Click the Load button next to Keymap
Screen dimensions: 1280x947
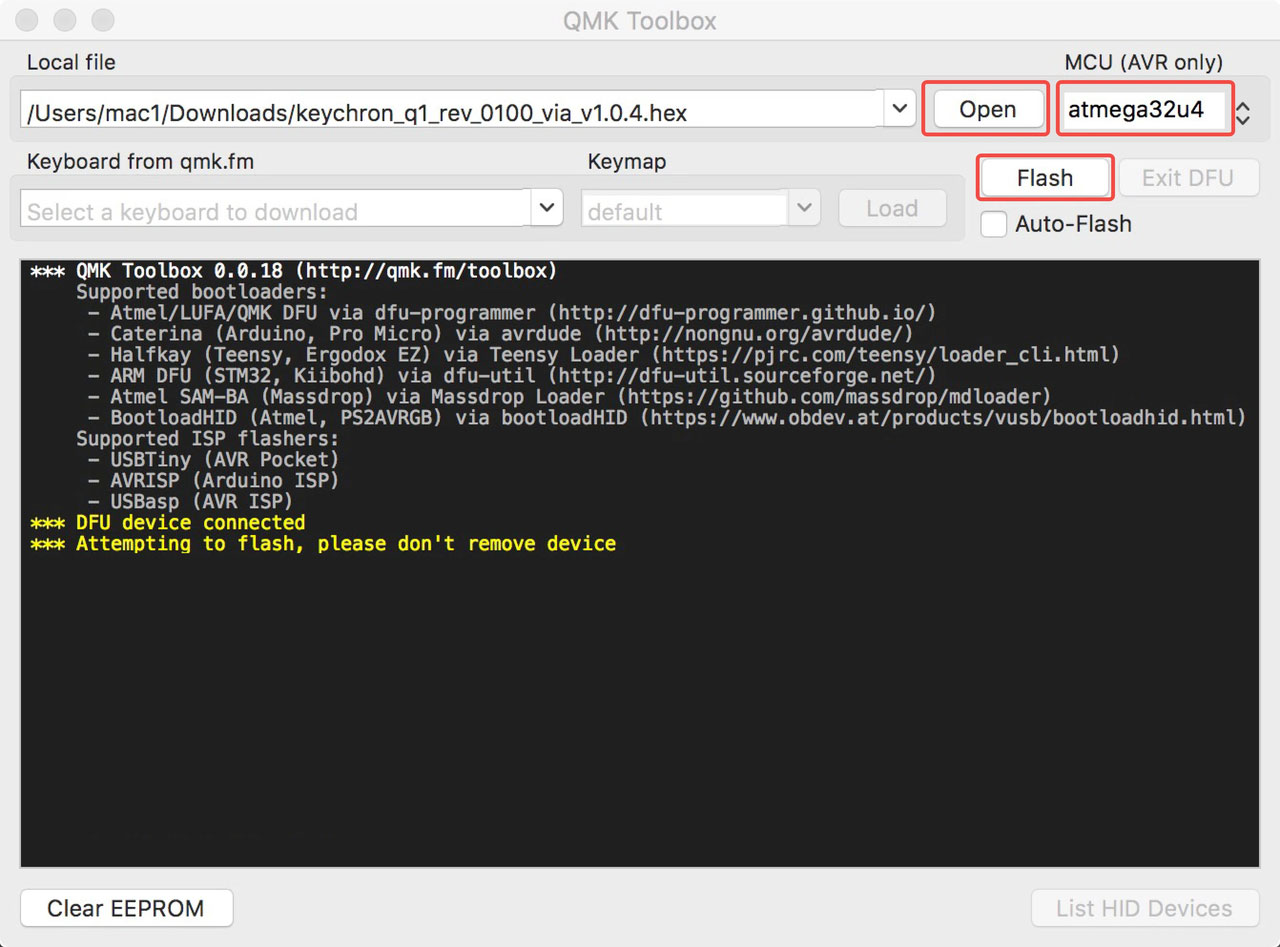click(x=891, y=208)
